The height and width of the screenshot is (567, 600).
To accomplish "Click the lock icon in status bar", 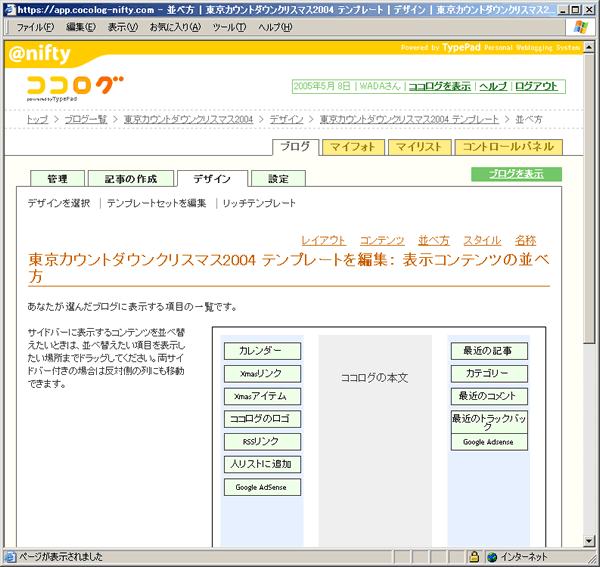I will coord(491,557).
